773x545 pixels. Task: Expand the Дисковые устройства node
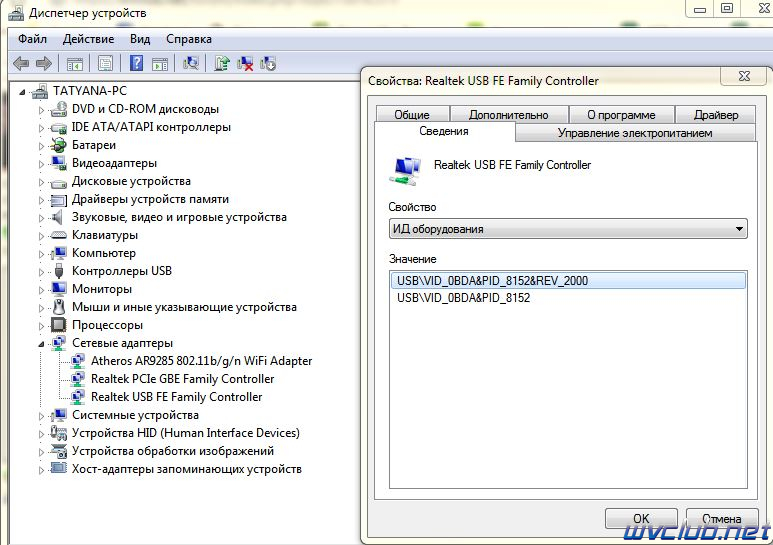point(41,182)
